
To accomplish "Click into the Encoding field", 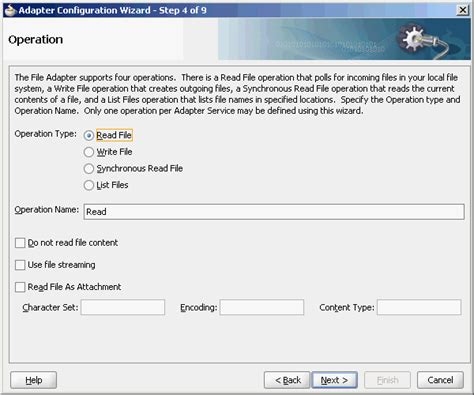I will [262, 307].
